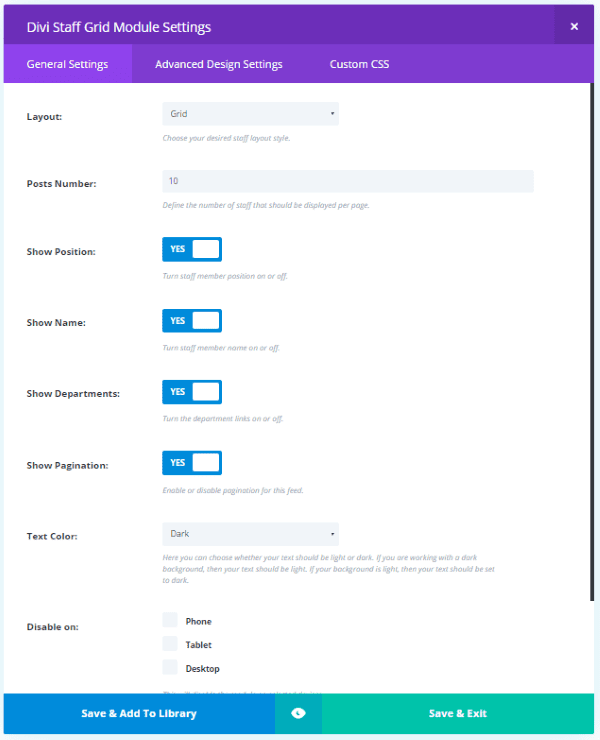
Task: Click the Disable on: label
Action: coord(52,627)
